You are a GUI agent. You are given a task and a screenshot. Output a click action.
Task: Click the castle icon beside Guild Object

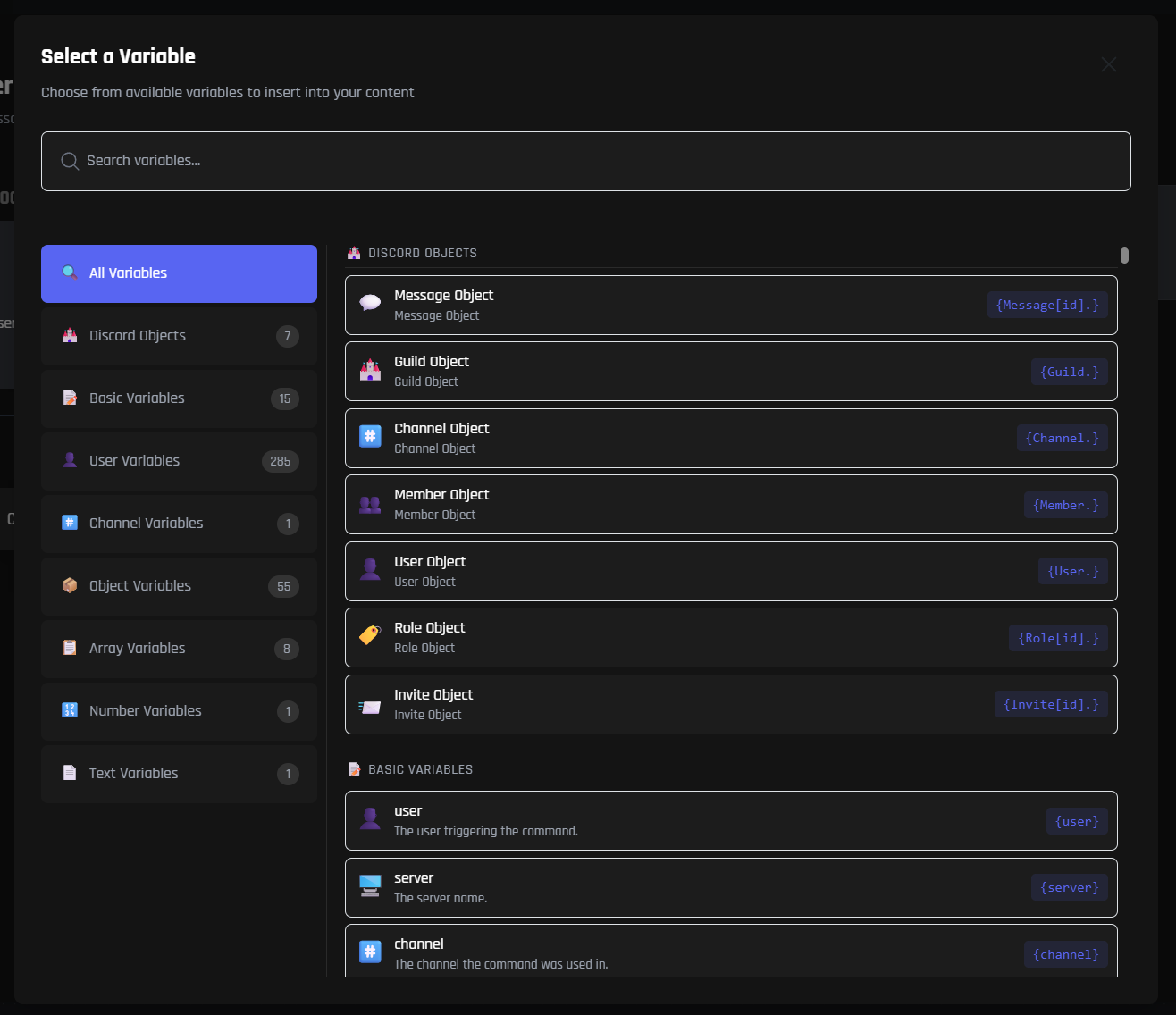click(x=370, y=370)
